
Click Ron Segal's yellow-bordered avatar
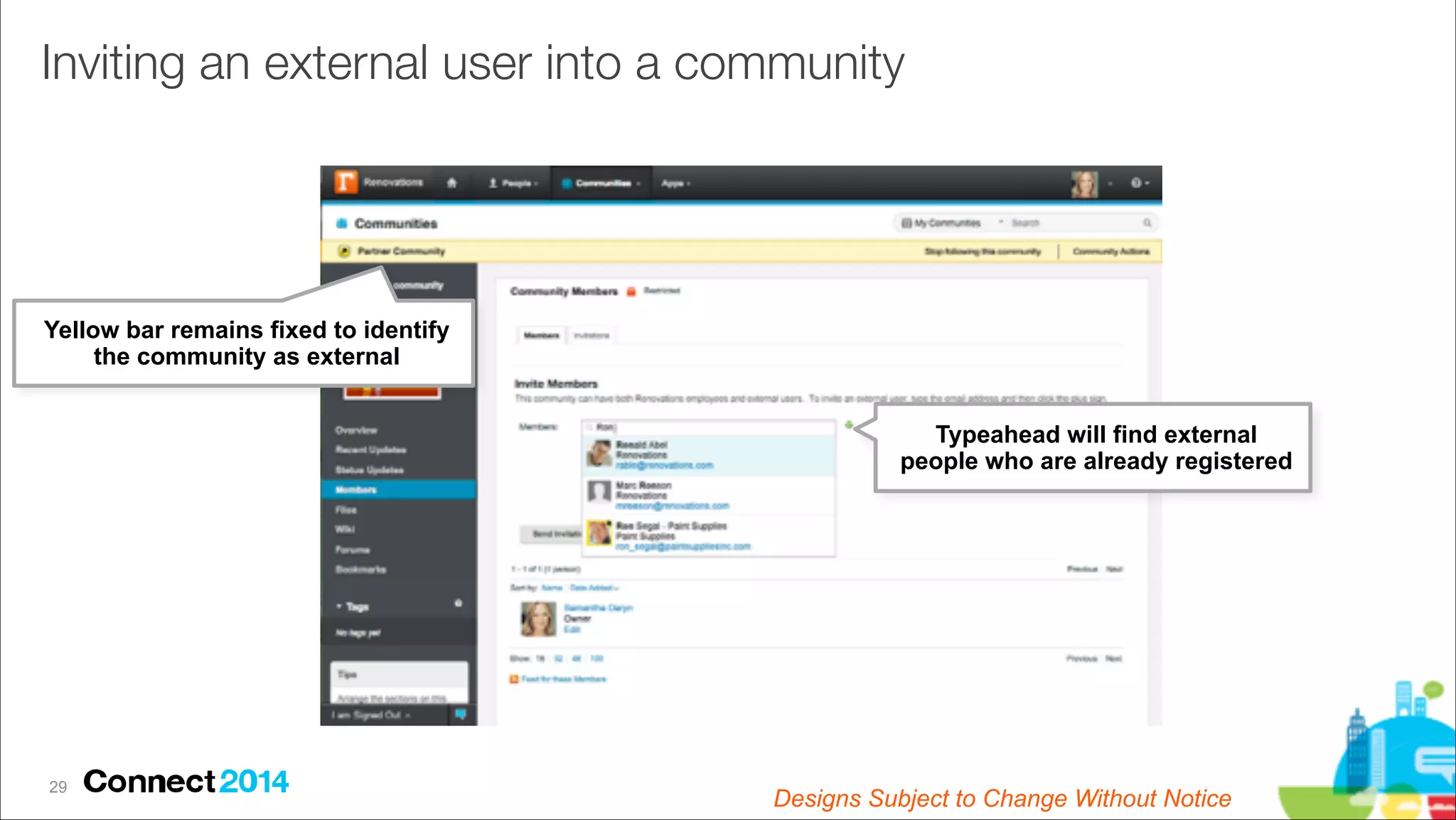point(599,533)
